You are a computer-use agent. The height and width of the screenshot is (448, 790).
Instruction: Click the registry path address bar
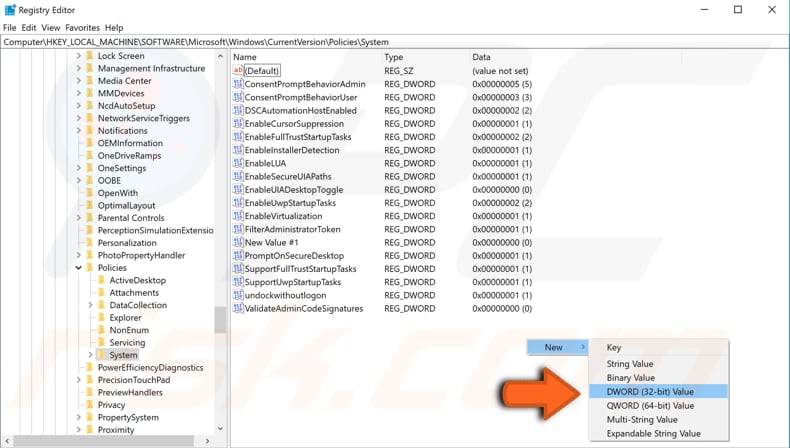tap(394, 42)
